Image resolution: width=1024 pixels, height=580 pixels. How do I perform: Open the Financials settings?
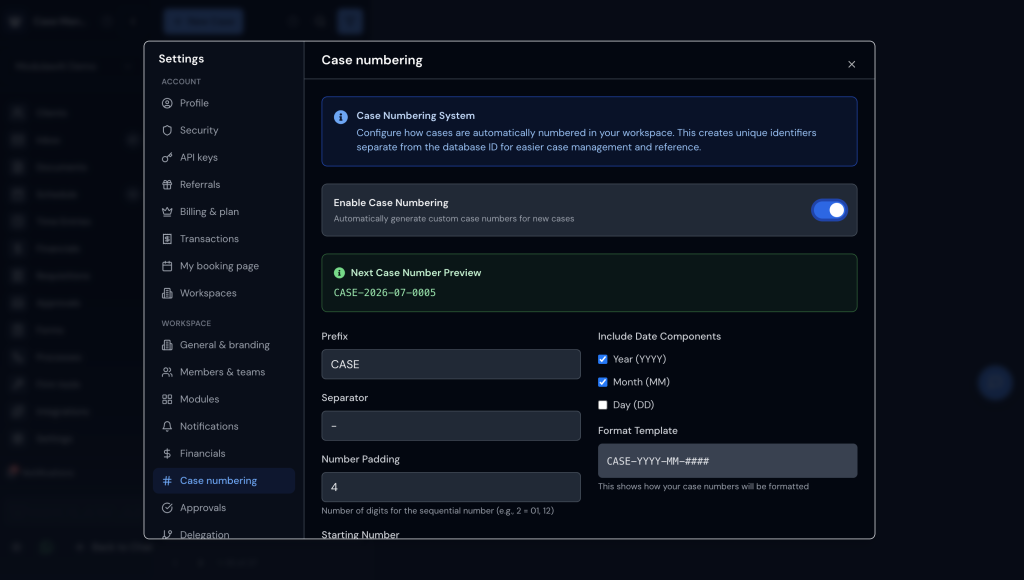click(x=224, y=453)
